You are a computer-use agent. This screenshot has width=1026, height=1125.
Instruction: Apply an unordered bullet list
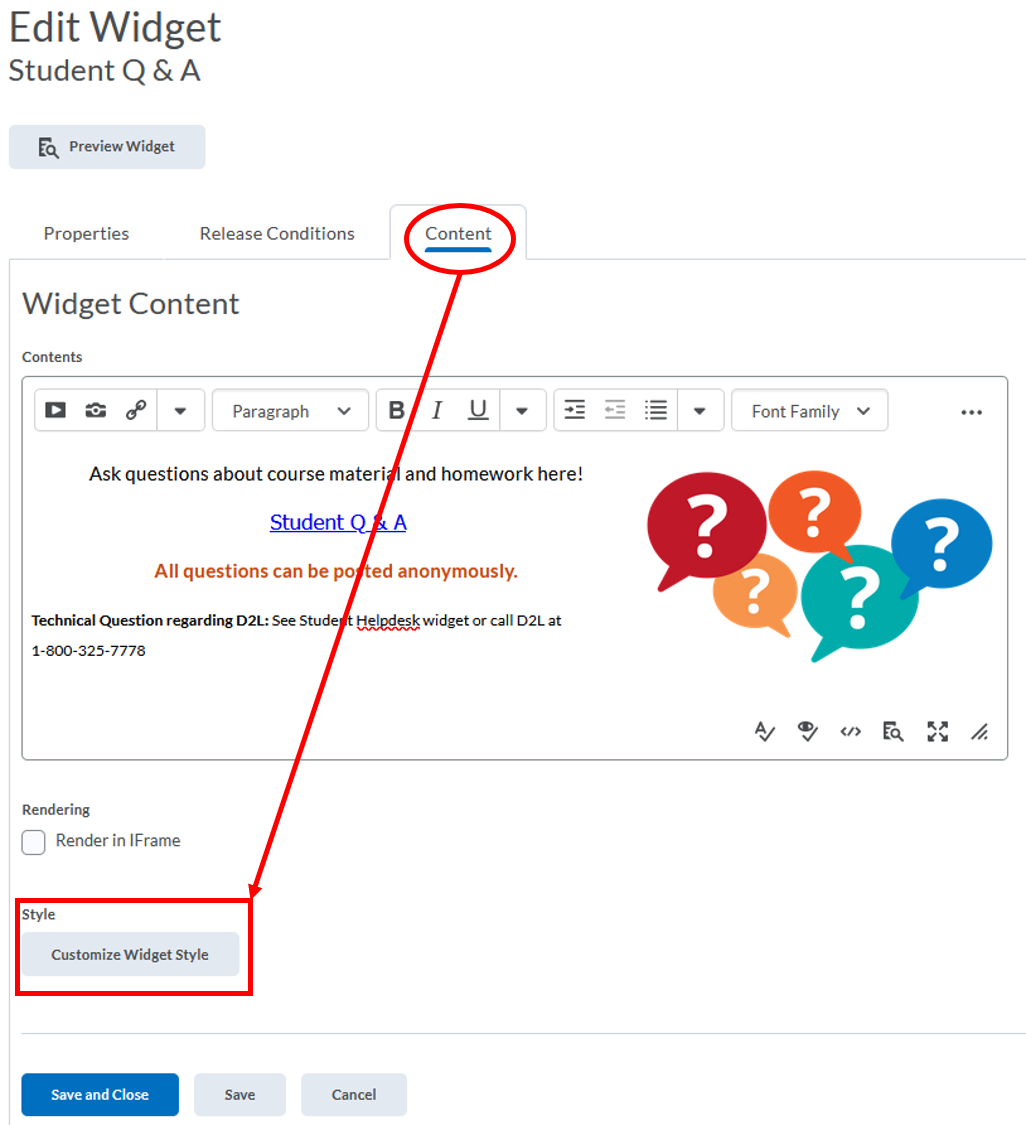pos(656,410)
